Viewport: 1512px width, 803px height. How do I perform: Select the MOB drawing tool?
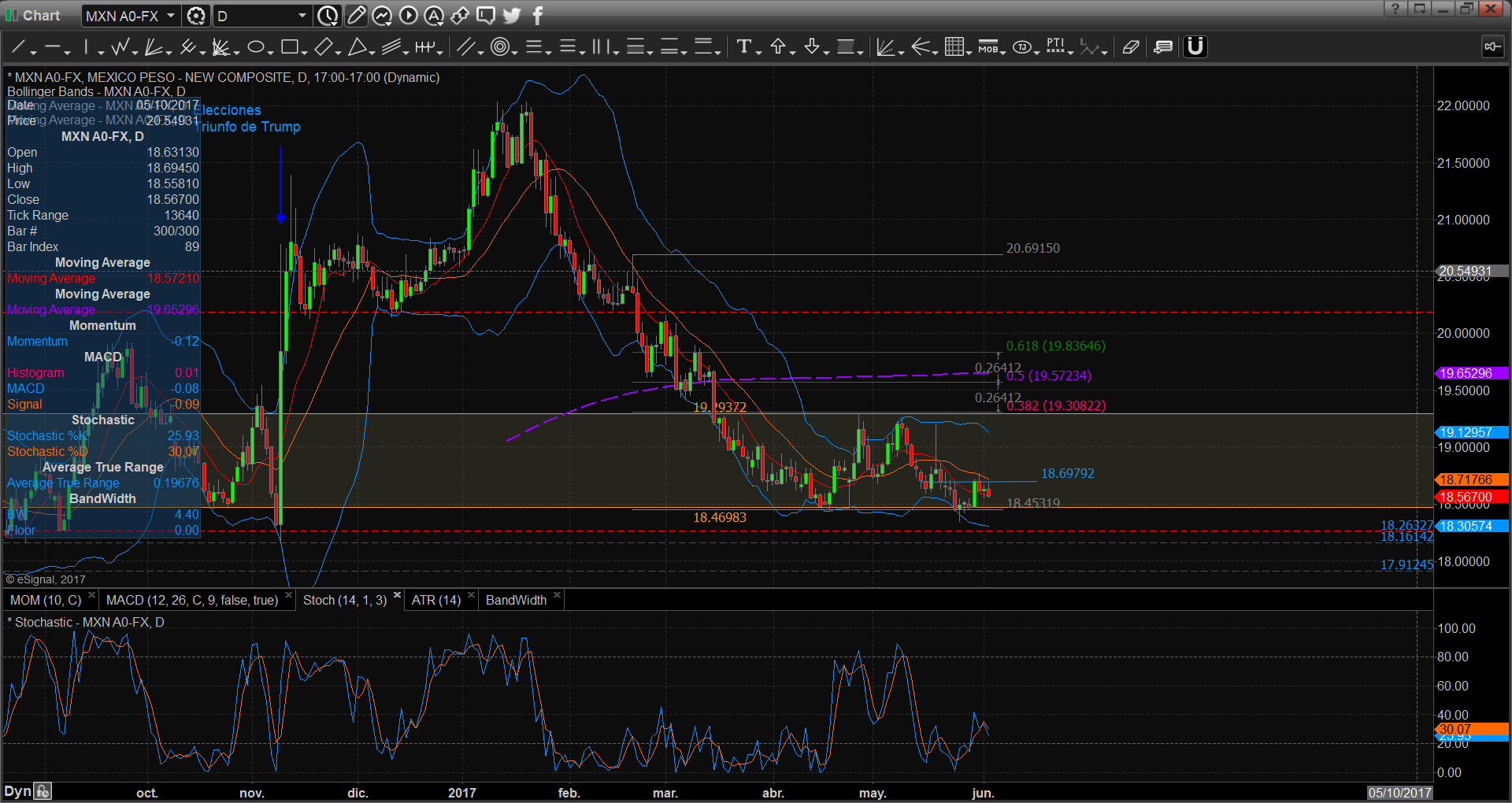(988, 47)
